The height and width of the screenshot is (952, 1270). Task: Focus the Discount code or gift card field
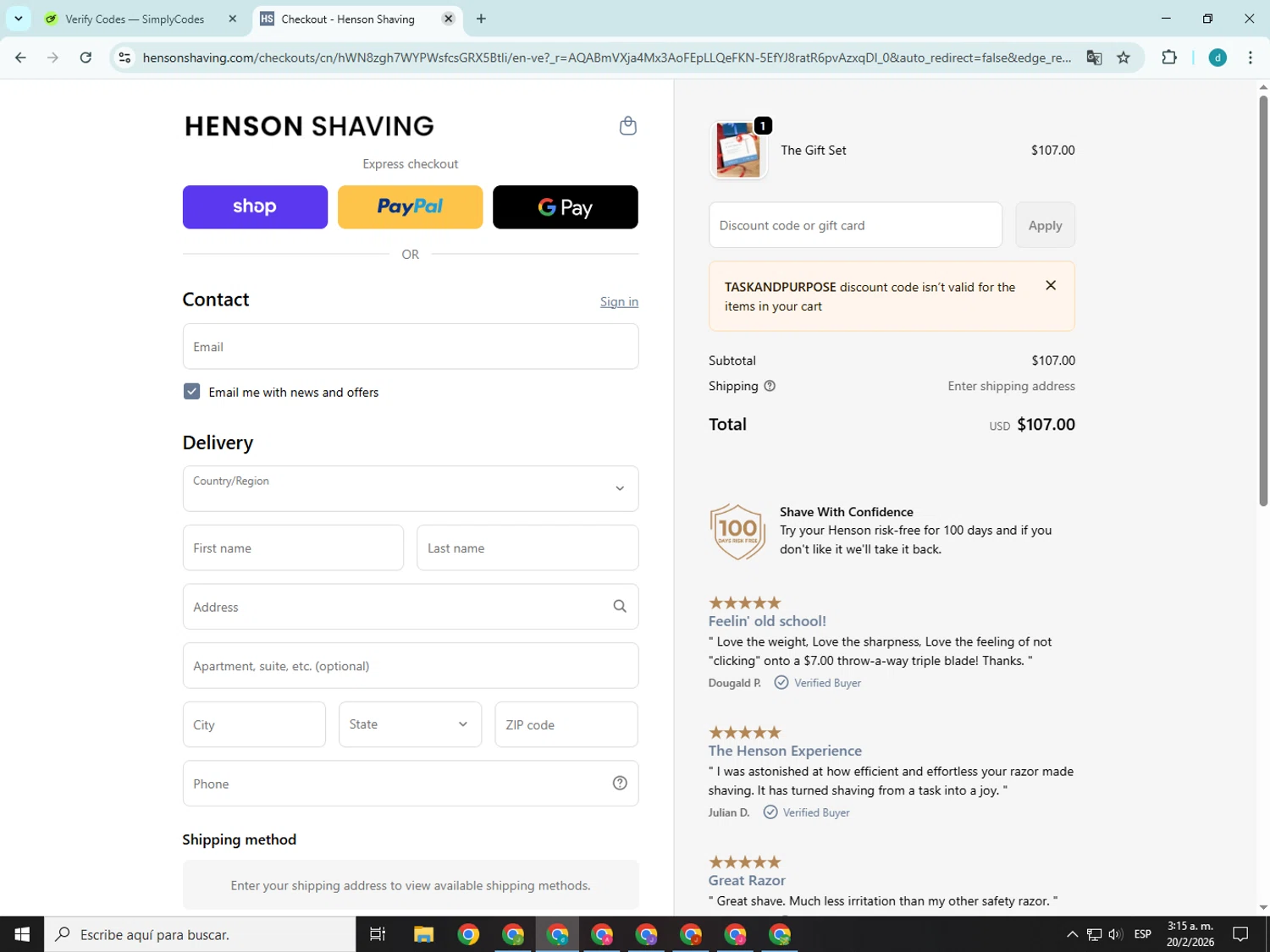tap(855, 225)
